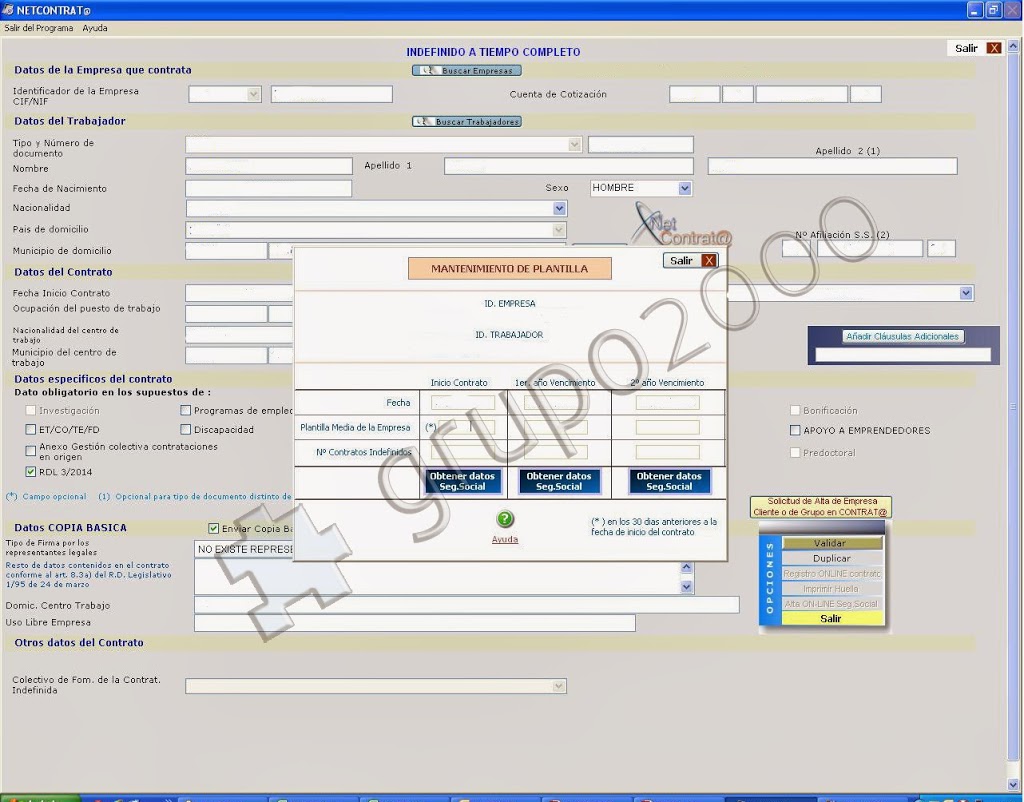Viewport: 1024px width, 802px height.
Task: Click the main window scroll-up arrow
Action: click(x=1013, y=46)
